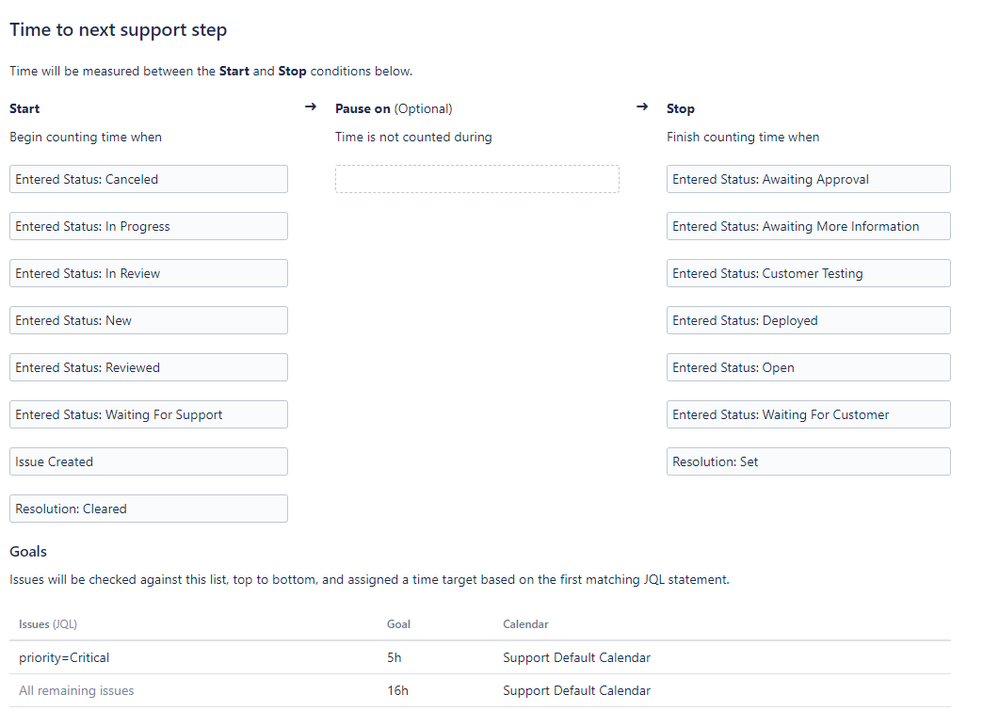Select Entered Status: Awaiting Approval stop condition
This screenshot has width=999, height=728.
tap(808, 180)
